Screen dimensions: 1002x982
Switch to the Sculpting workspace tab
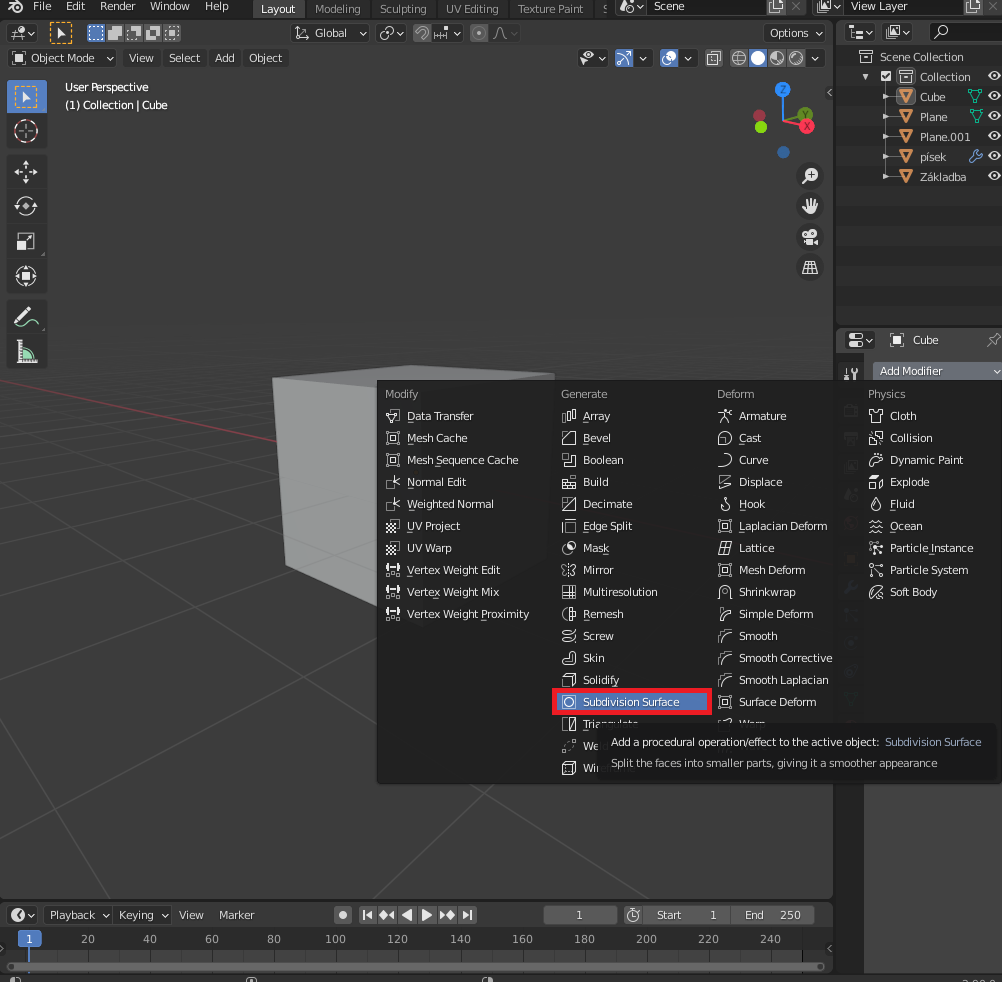(403, 9)
